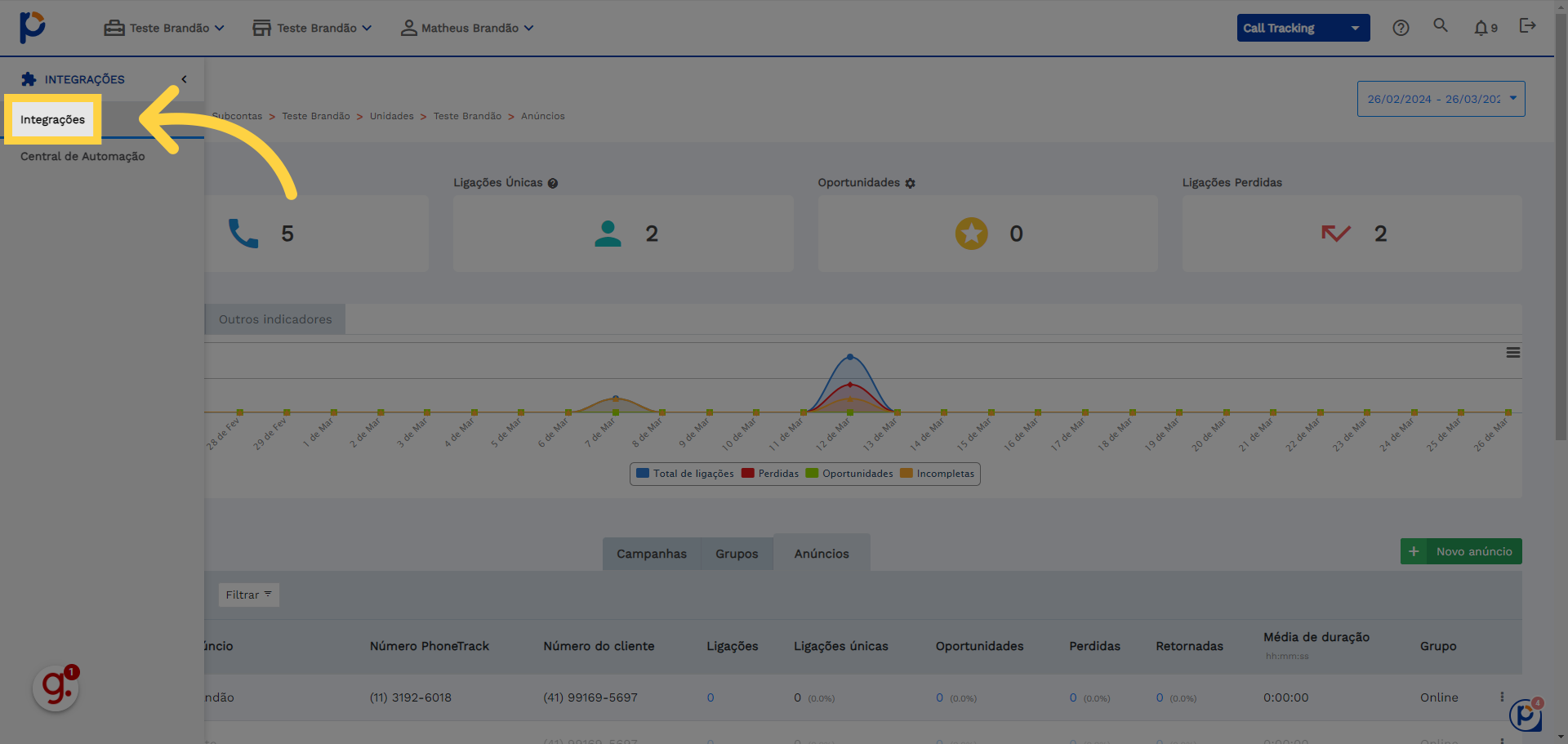Select the Anúncios tab
1568x744 pixels.
point(822,553)
